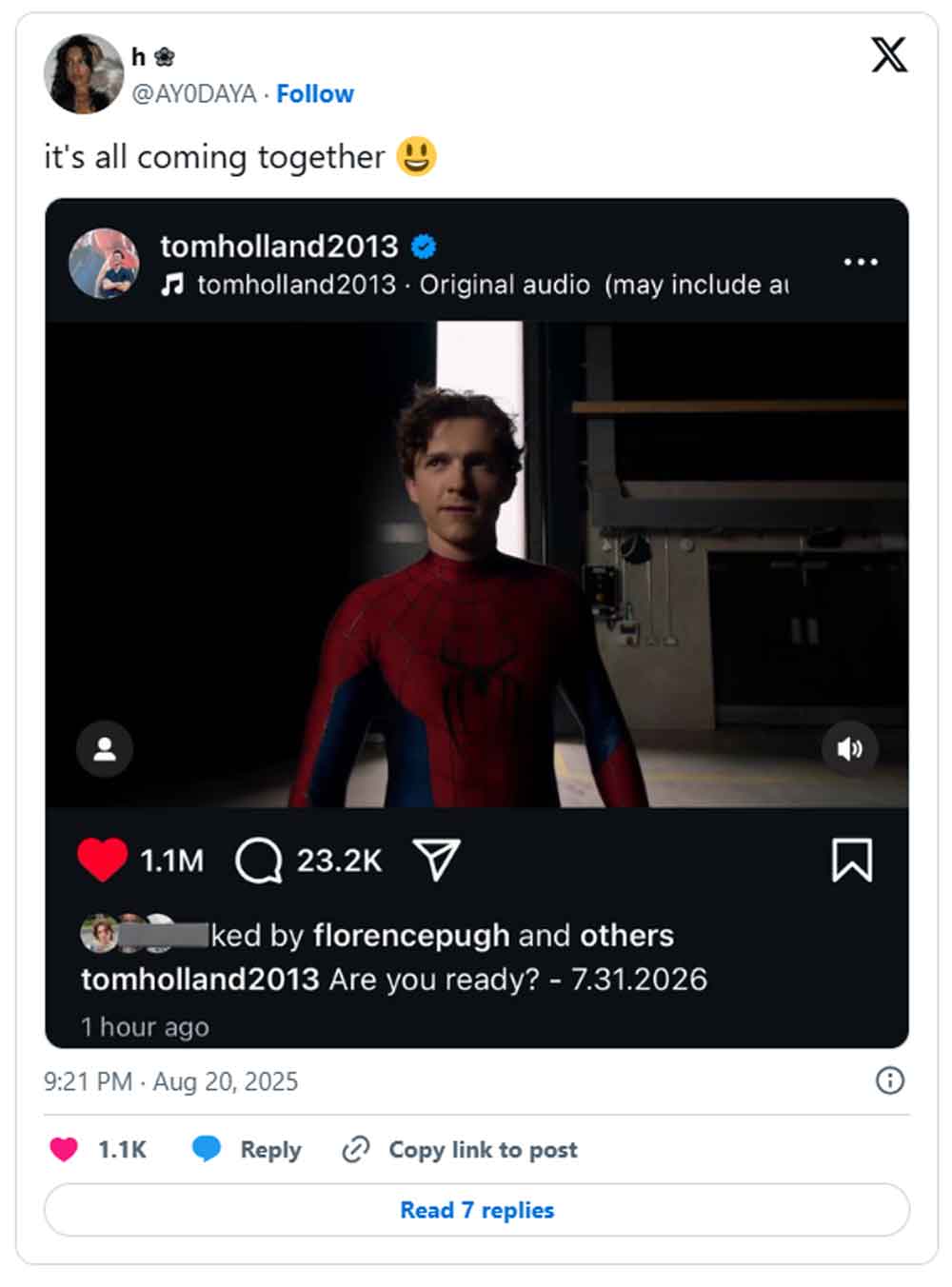
Task: Click Read 7 replies button
Action: tap(476, 1210)
